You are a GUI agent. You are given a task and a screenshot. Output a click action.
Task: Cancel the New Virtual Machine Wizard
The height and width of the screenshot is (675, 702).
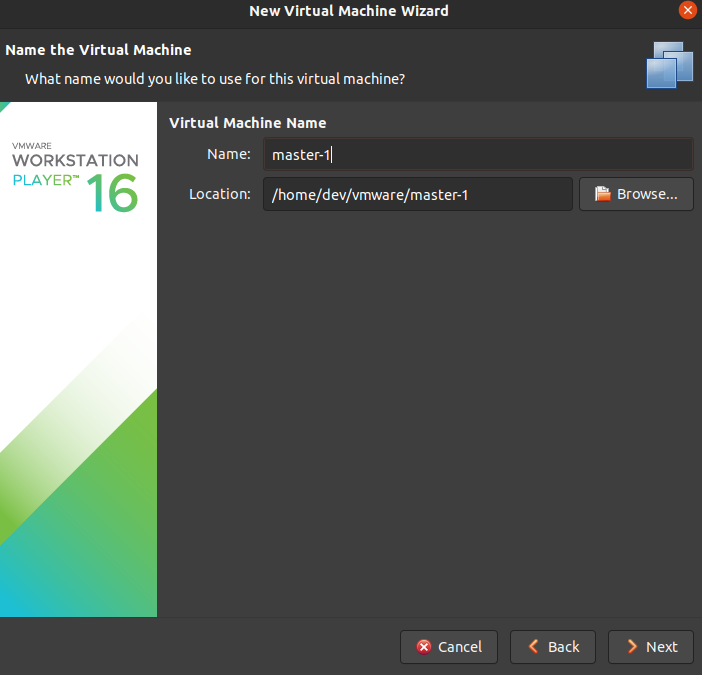point(449,647)
